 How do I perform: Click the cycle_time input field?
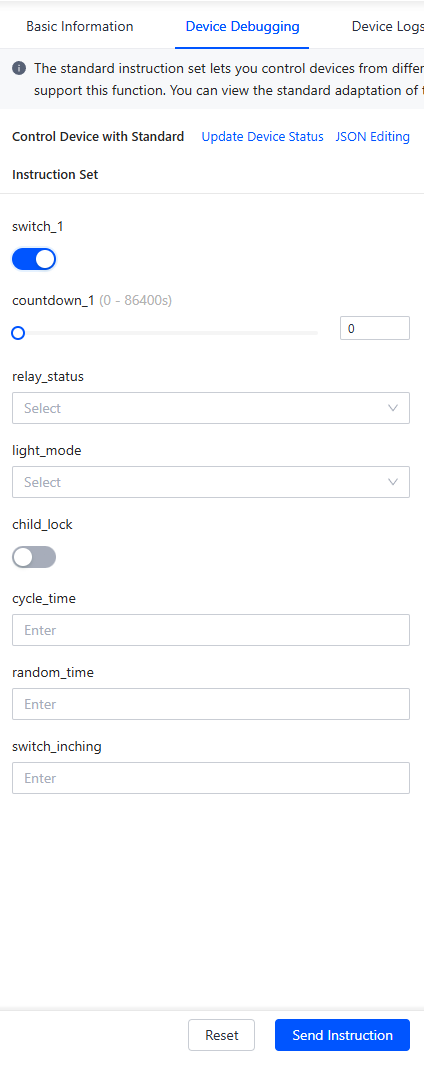[211, 630]
